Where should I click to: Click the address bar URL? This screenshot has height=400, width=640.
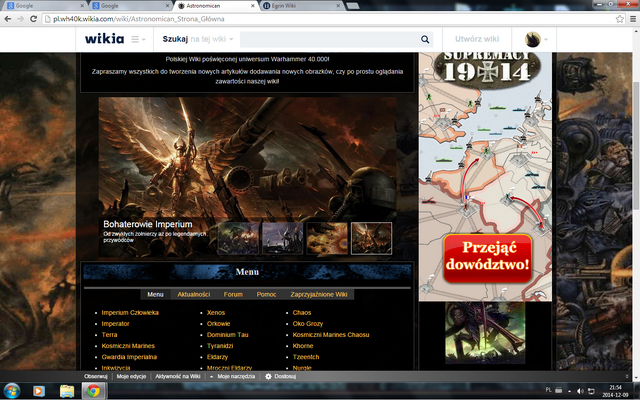coord(139,19)
